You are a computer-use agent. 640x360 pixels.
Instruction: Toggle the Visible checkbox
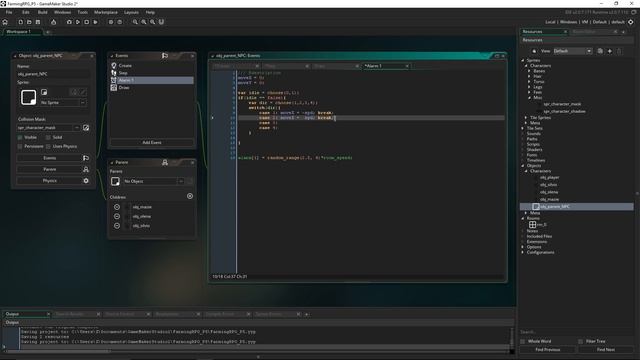pos(20,138)
